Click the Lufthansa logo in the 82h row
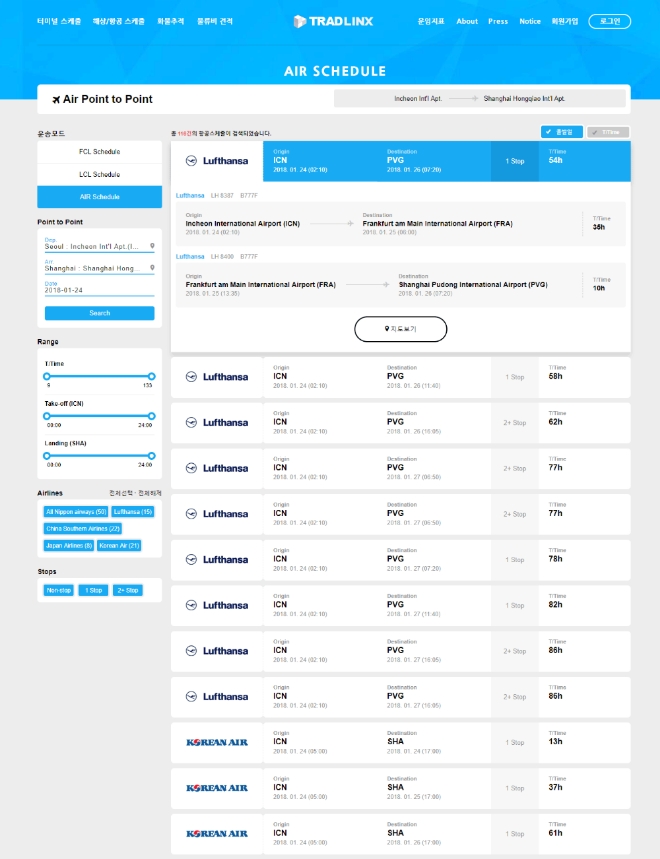 pyautogui.click(x=217, y=605)
